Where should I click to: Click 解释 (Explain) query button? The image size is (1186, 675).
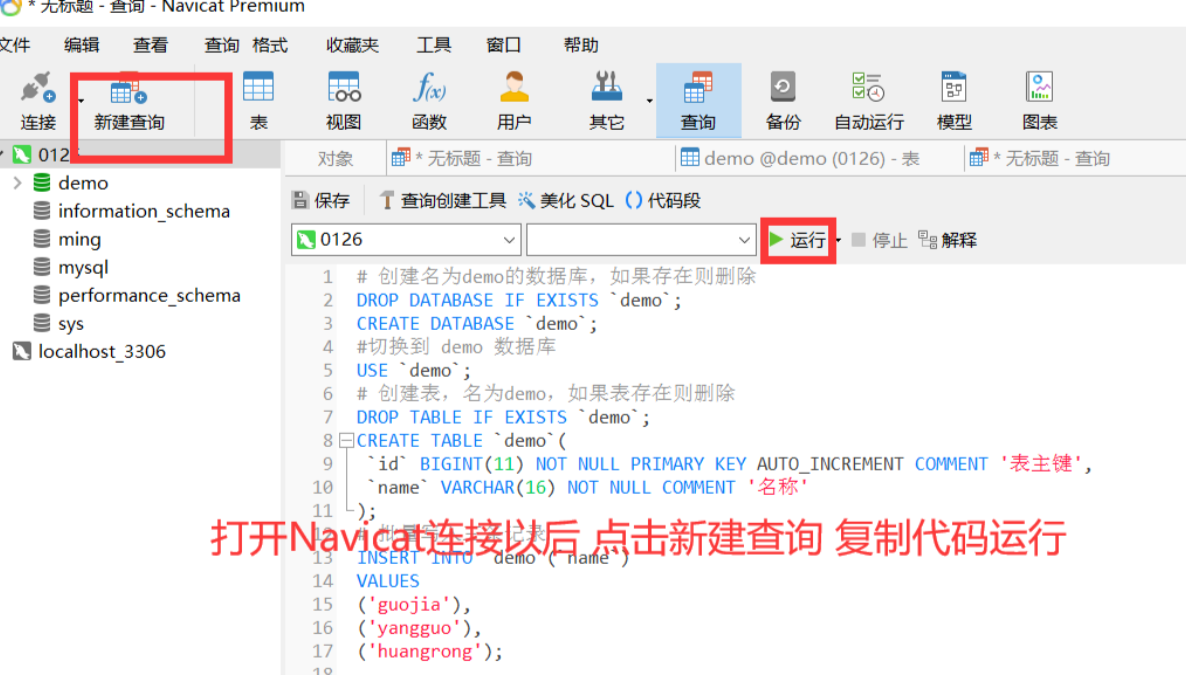click(948, 240)
